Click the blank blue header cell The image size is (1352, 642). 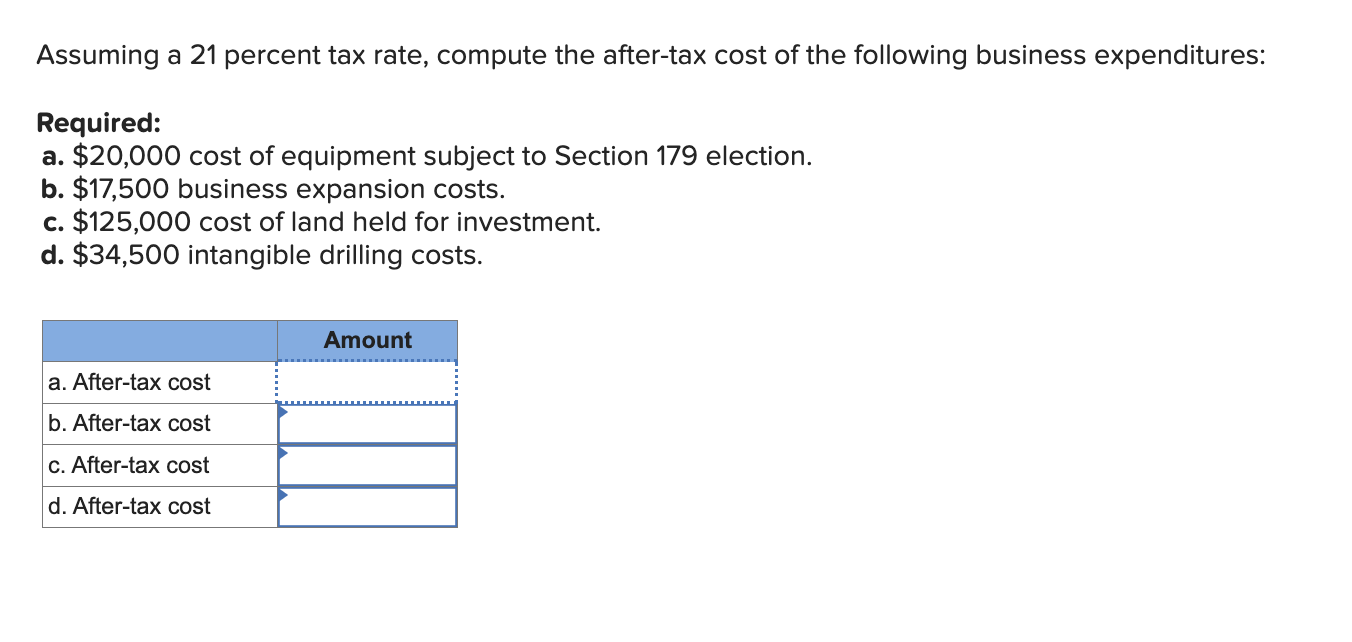[160, 341]
